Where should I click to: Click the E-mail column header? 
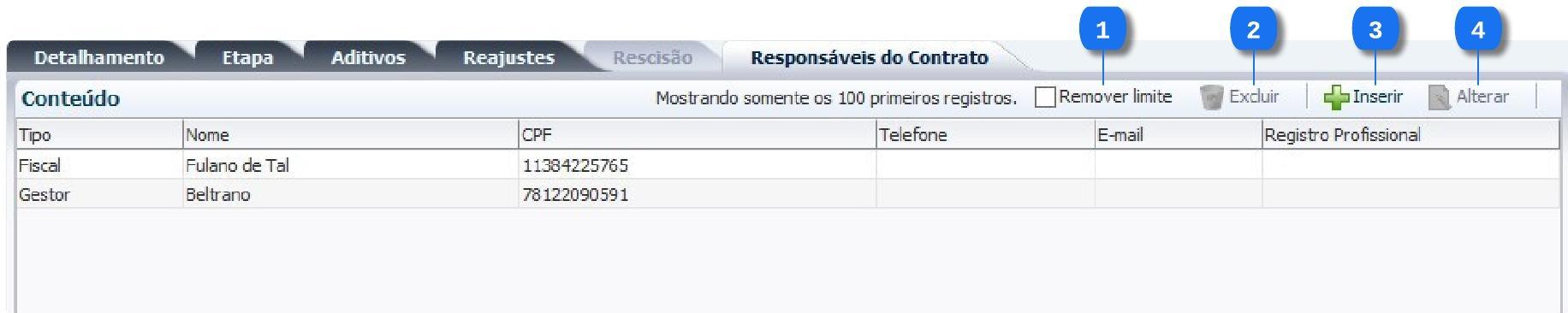1179,134
